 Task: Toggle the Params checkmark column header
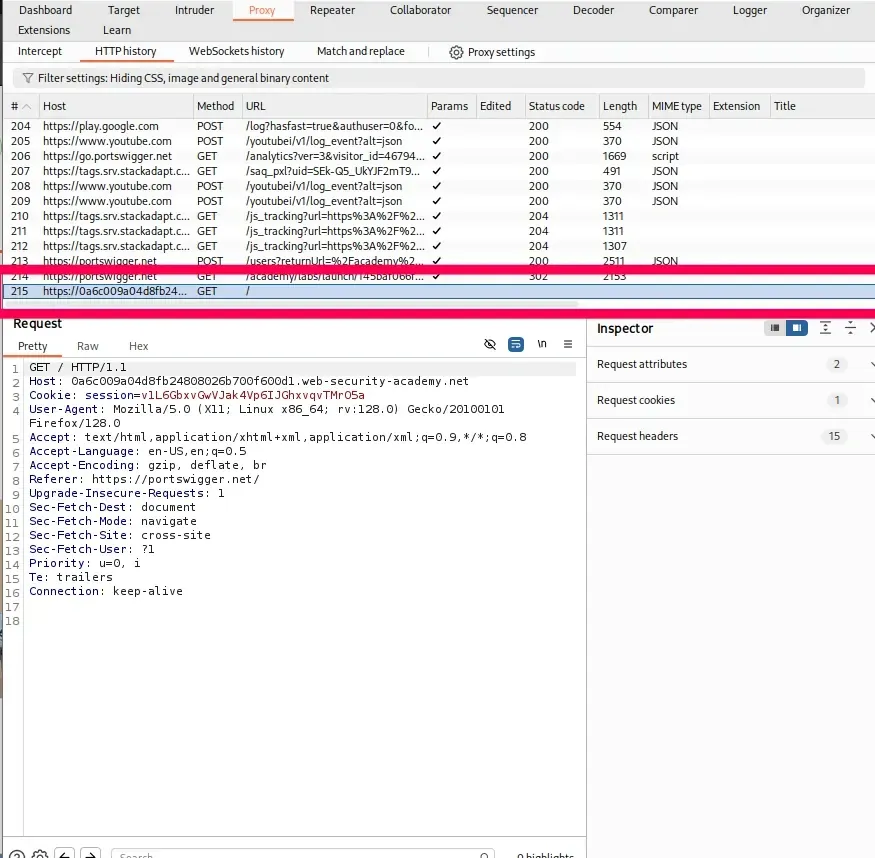450,105
